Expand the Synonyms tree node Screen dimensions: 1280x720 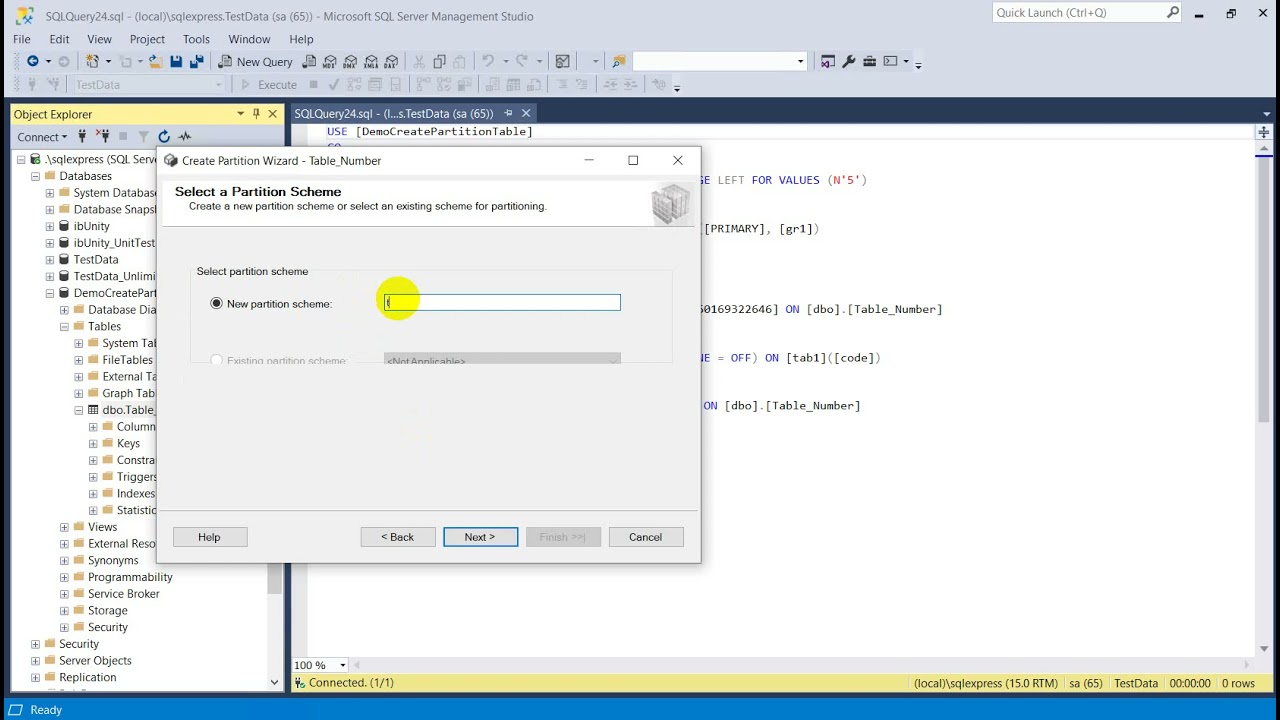(64, 560)
